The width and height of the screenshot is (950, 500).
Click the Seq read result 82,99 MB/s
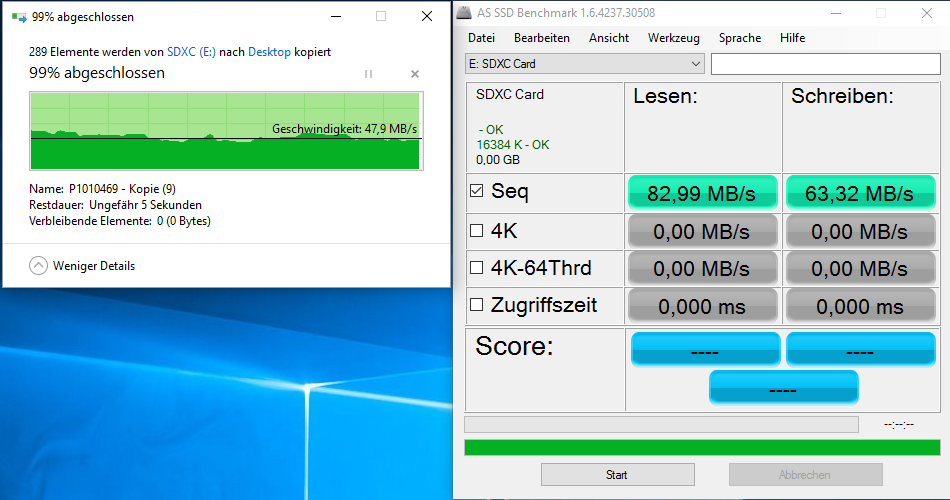click(x=702, y=193)
